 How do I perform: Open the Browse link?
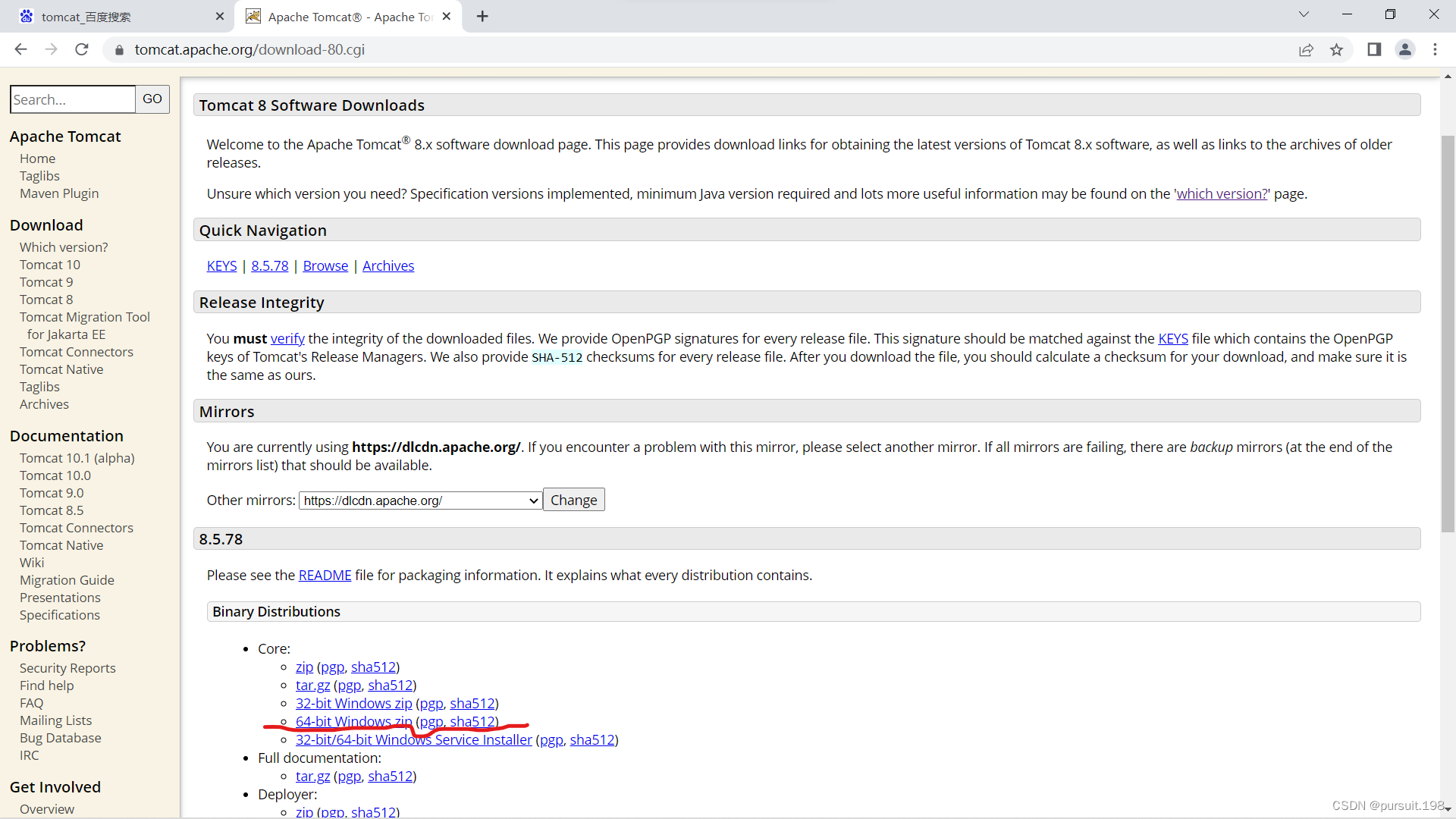click(325, 266)
